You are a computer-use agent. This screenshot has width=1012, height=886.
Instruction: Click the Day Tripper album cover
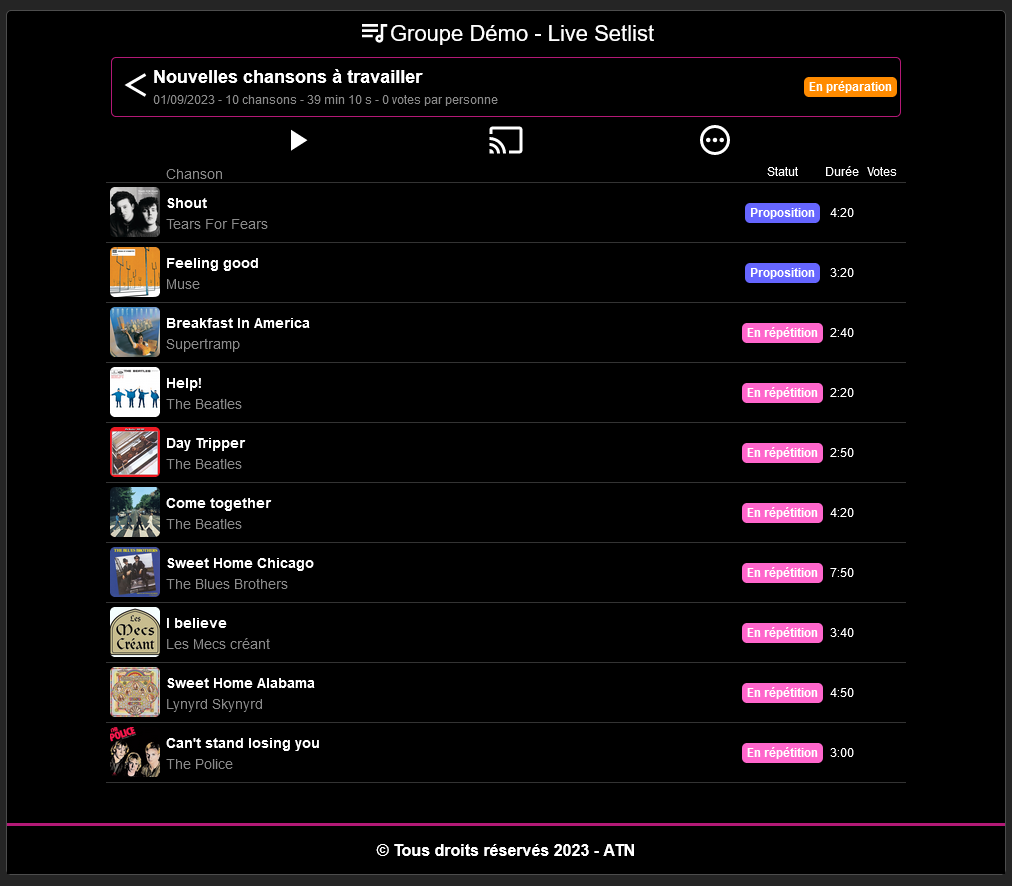point(135,452)
